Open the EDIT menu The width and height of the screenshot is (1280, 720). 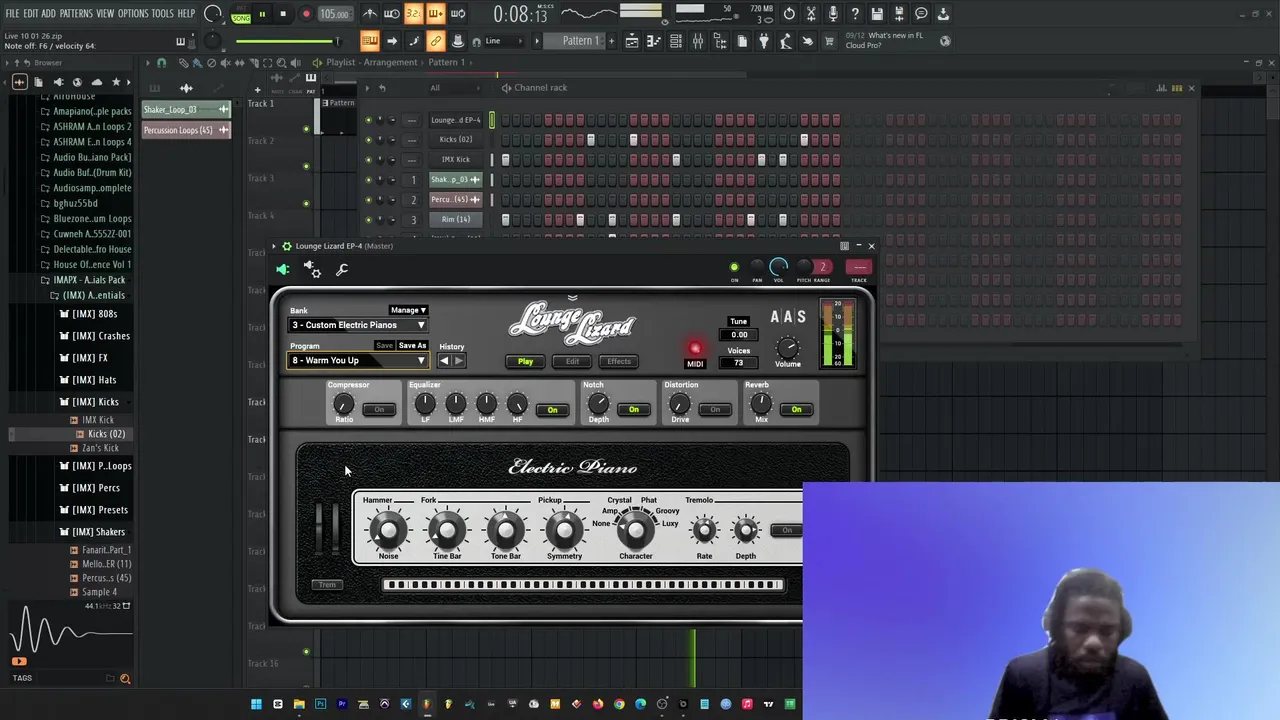coord(31,14)
